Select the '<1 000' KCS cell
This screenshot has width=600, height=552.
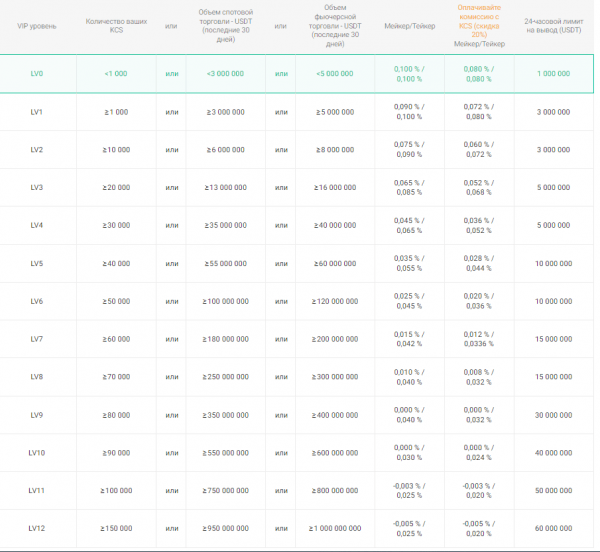tap(116, 73)
